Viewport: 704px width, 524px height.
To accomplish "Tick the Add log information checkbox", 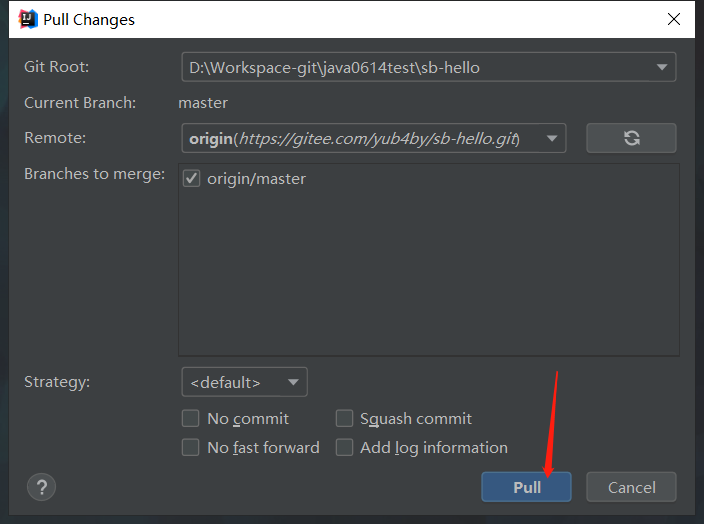I will [344, 447].
